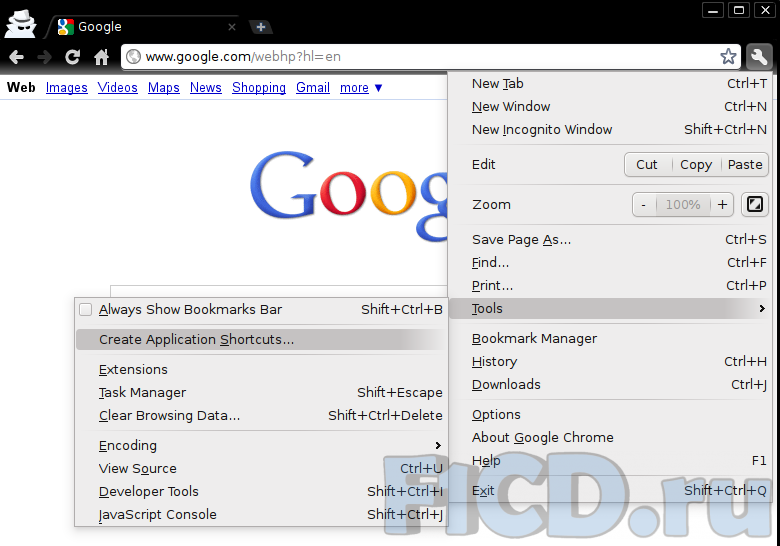Select Clear Browsing Data...
Screen dimensions: 780x546
[x=261, y=416]
